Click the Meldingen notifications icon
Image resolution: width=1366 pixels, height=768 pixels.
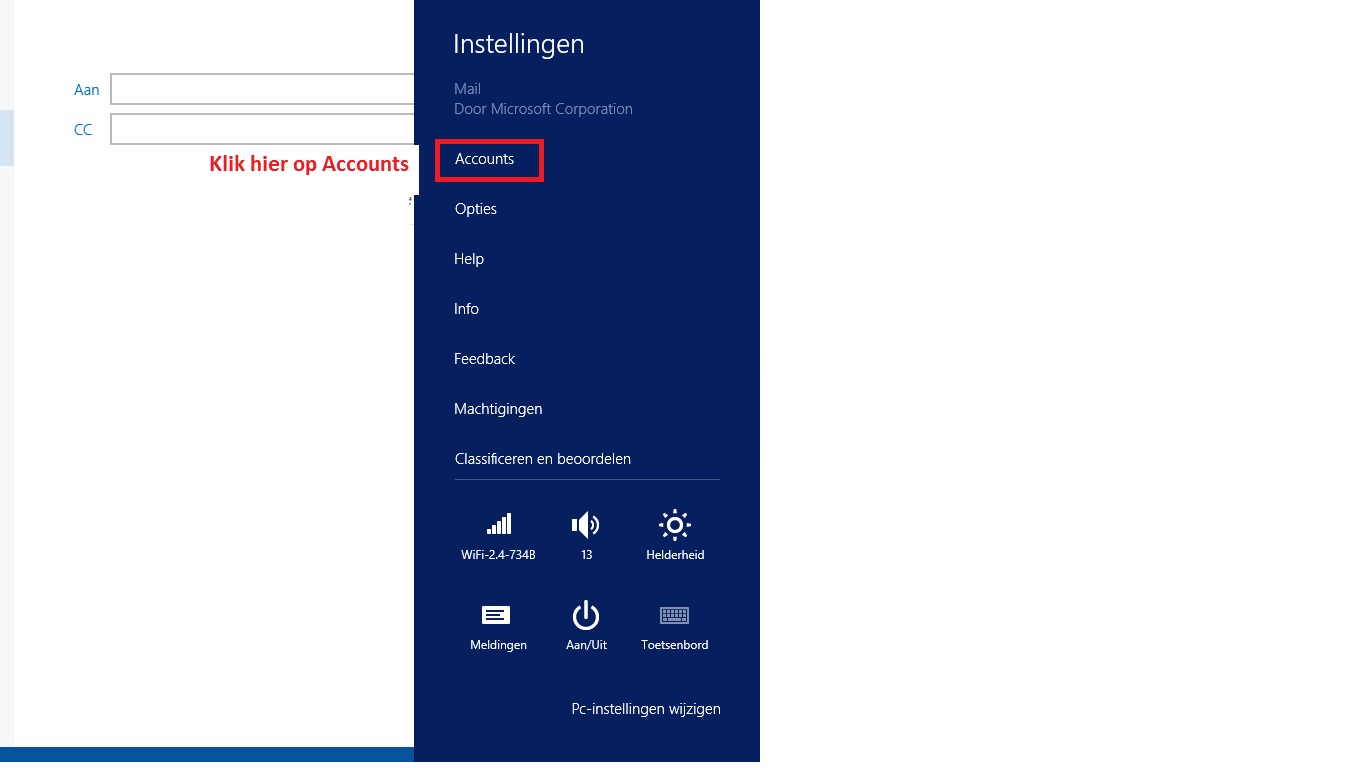pyautogui.click(x=497, y=616)
